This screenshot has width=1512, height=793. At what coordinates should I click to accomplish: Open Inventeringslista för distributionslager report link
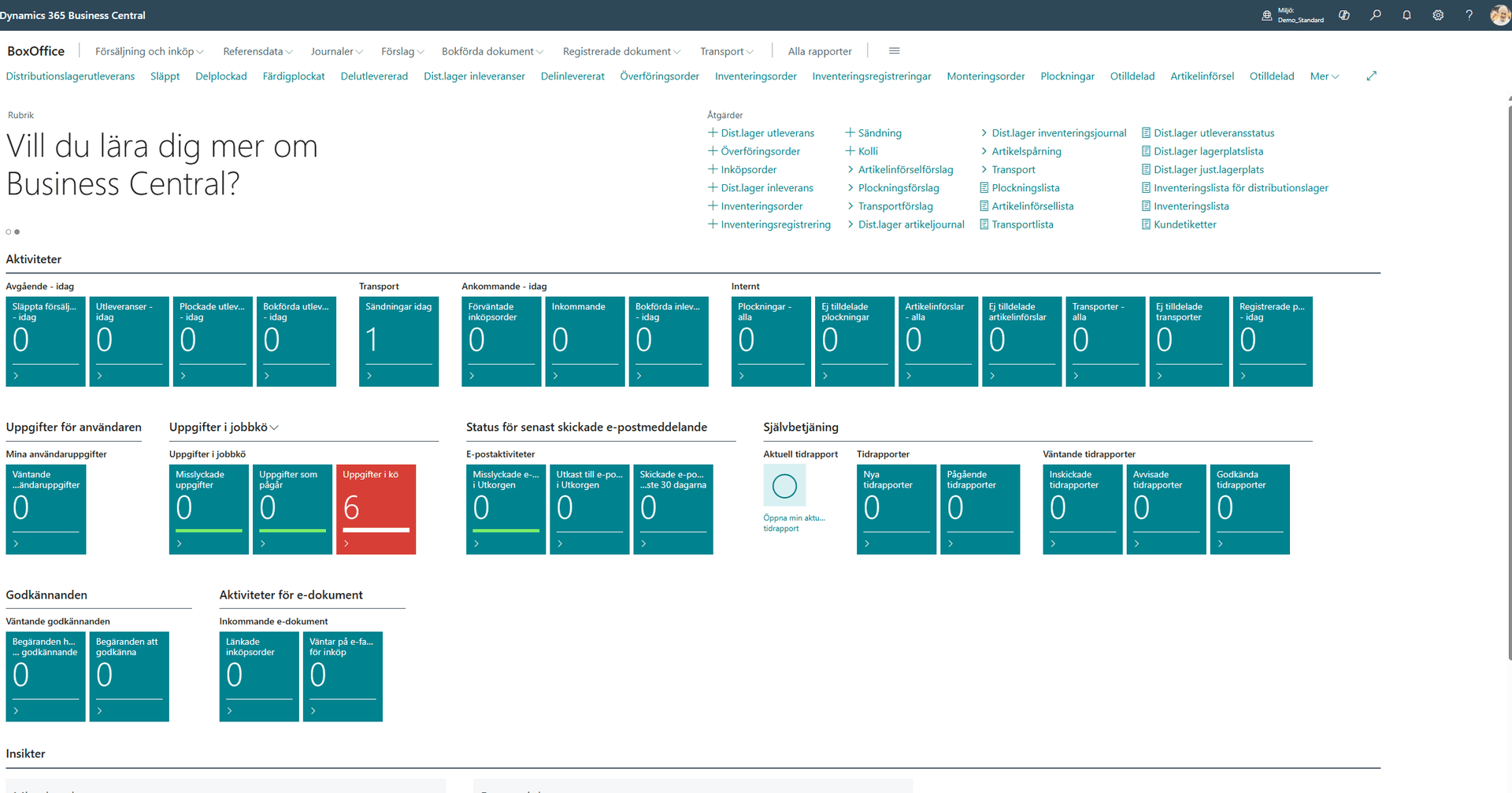(1241, 187)
